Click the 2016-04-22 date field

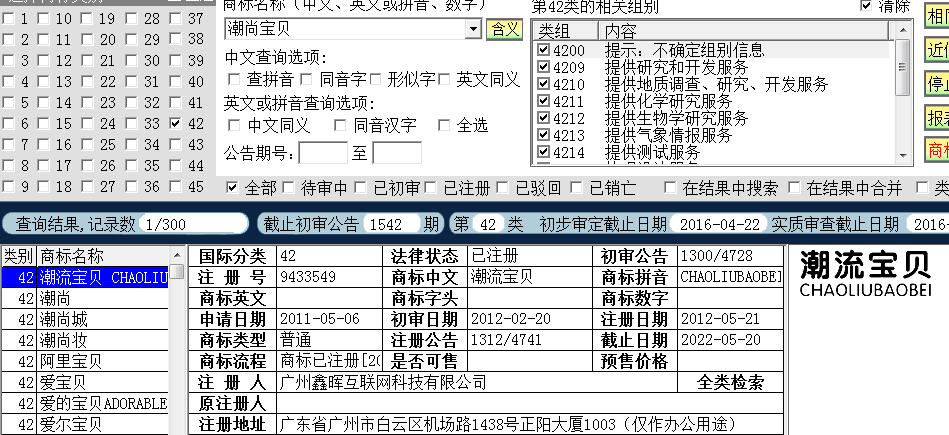point(719,224)
